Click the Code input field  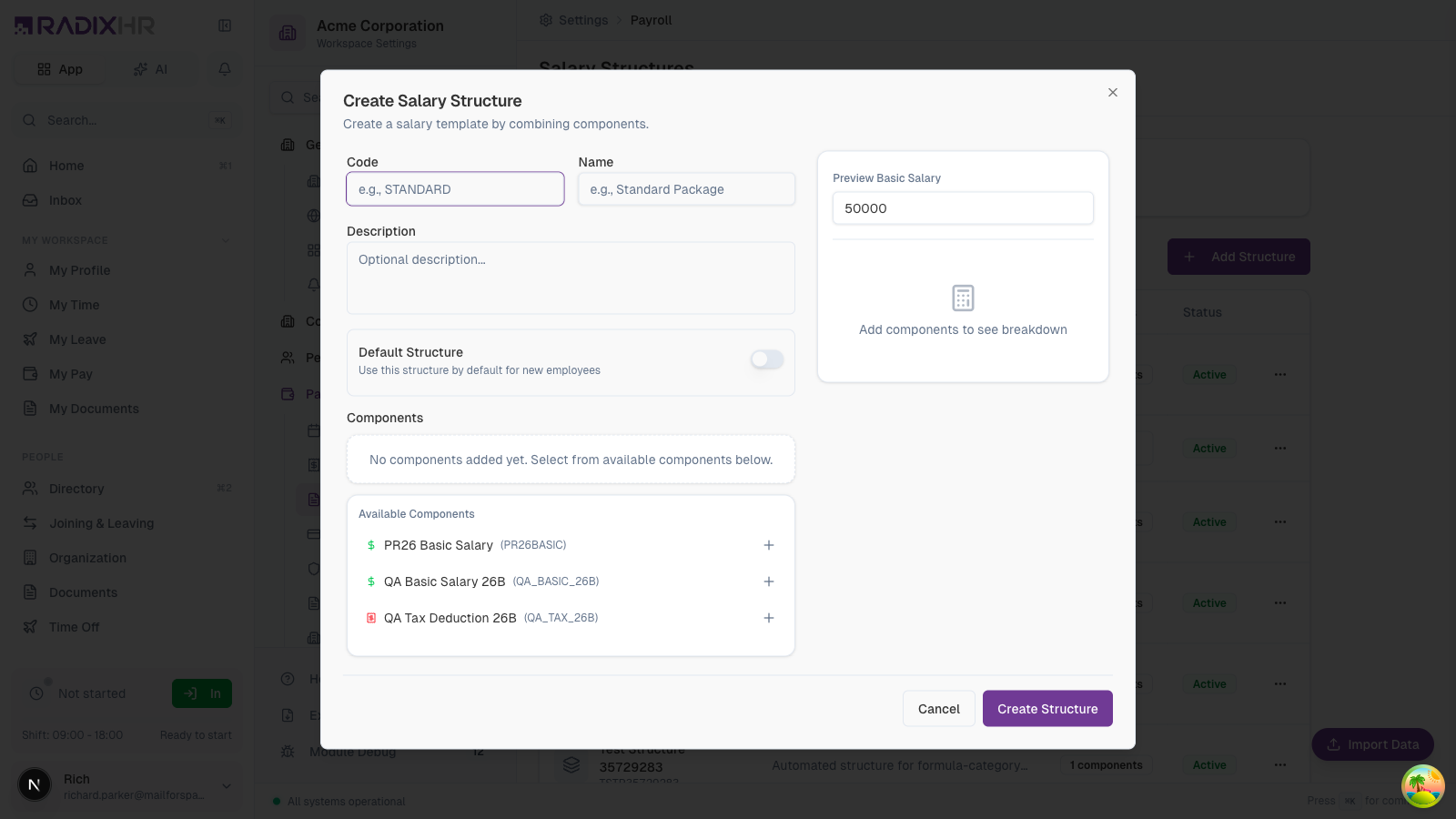(455, 189)
